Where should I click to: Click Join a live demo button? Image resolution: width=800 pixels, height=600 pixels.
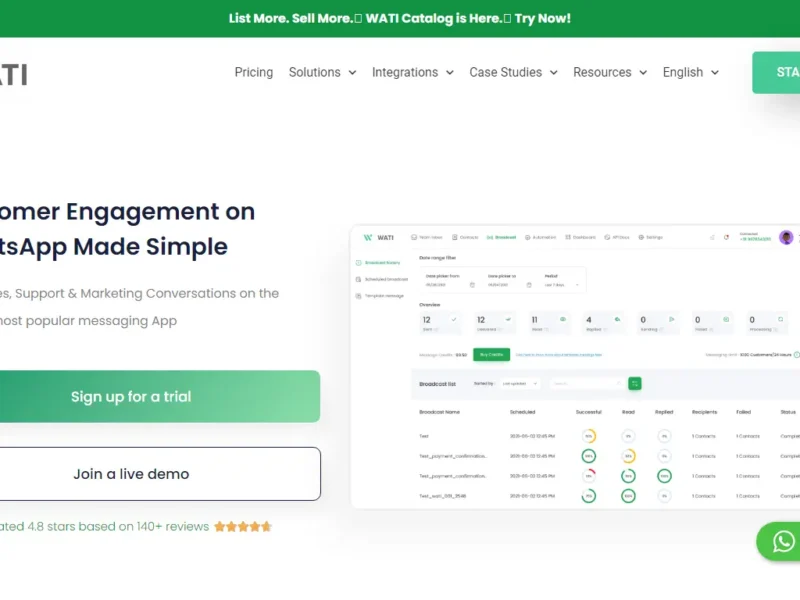[x=131, y=474]
